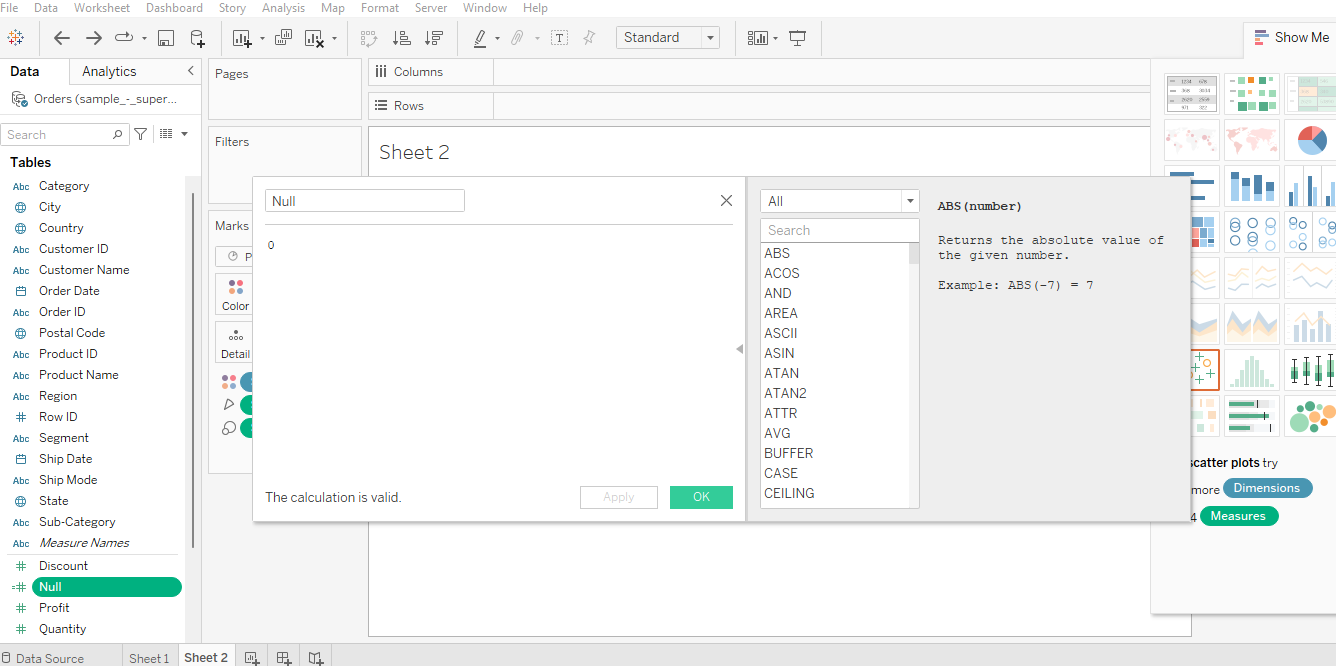
Task: Choose the packed bubbles chart type
Action: click(1311, 416)
